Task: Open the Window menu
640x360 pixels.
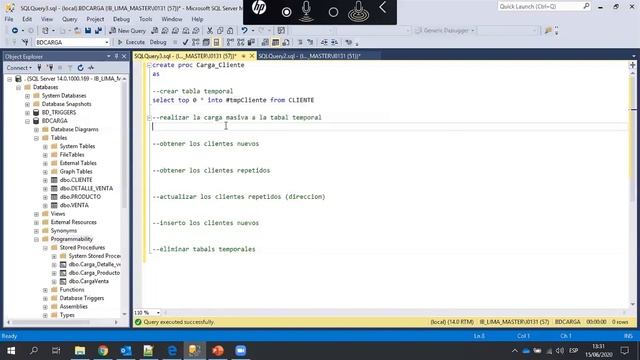Action: pos(172,19)
